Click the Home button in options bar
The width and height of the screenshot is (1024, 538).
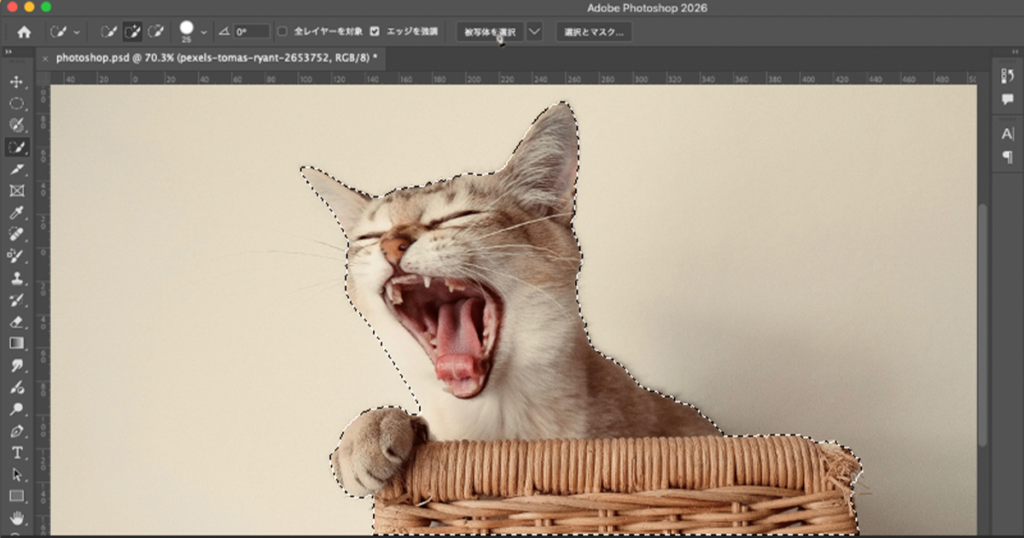24,32
